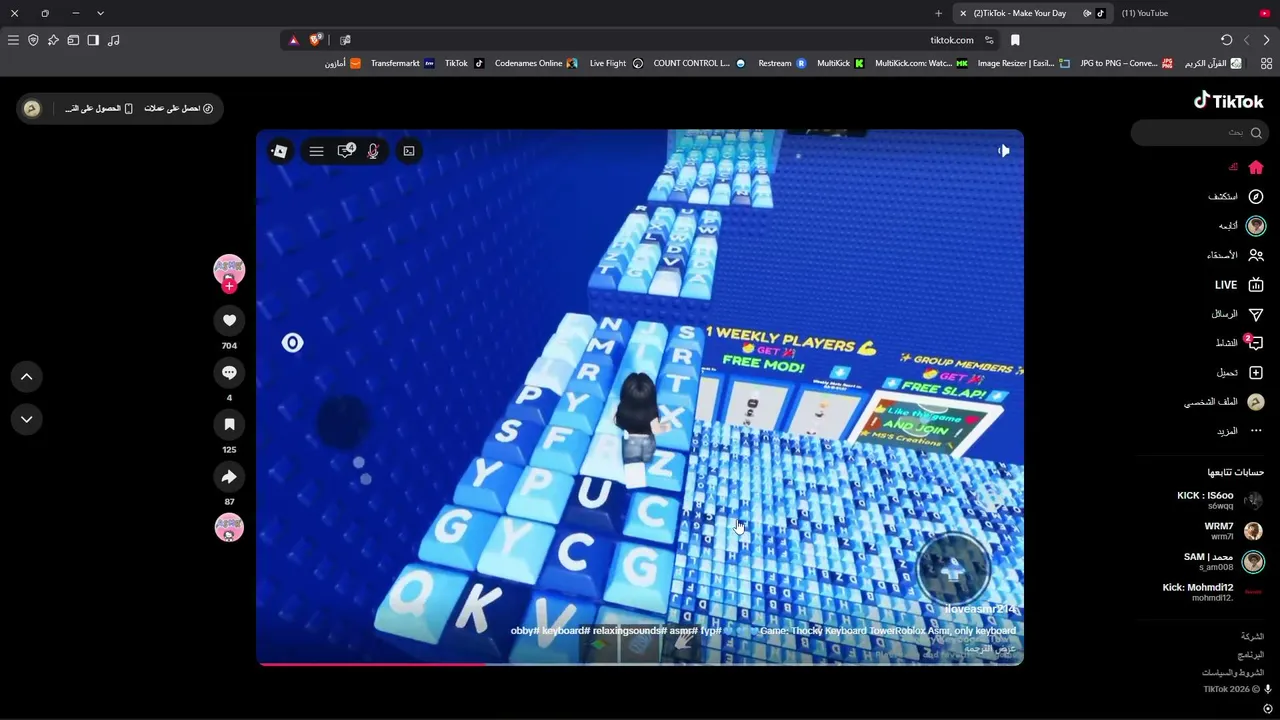Share the video with the arrow button
Screen dimensions: 1280x720
click(x=229, y=477)
